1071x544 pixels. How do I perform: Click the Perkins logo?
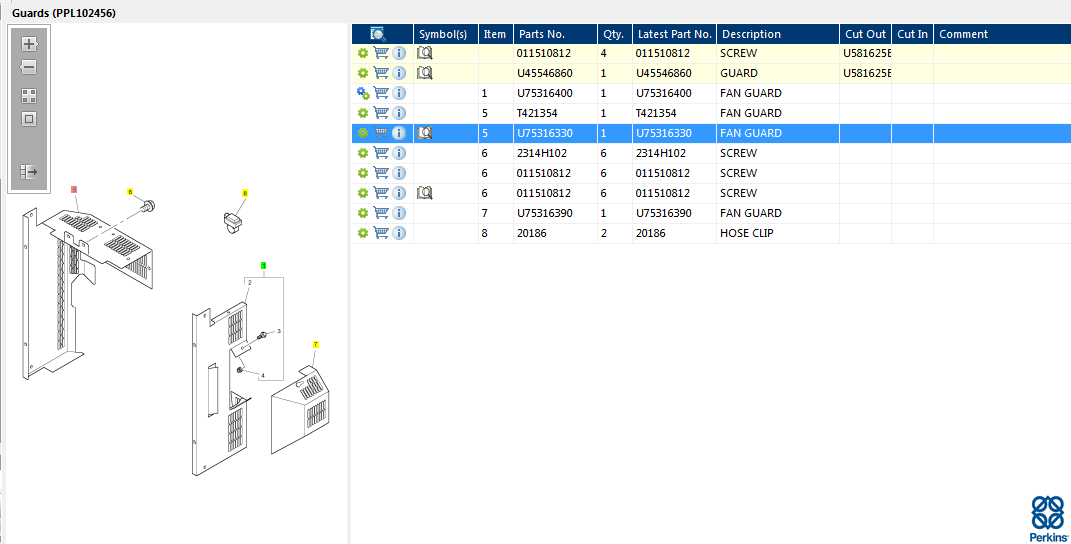(x=1048, y=519)
